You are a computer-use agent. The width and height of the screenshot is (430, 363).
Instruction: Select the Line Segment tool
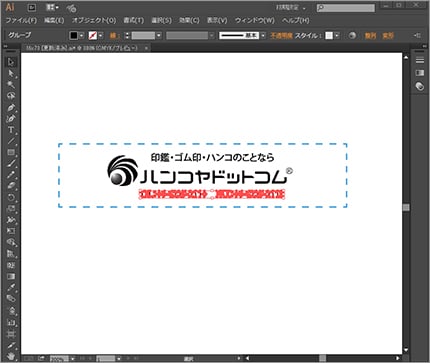point(11,141)
